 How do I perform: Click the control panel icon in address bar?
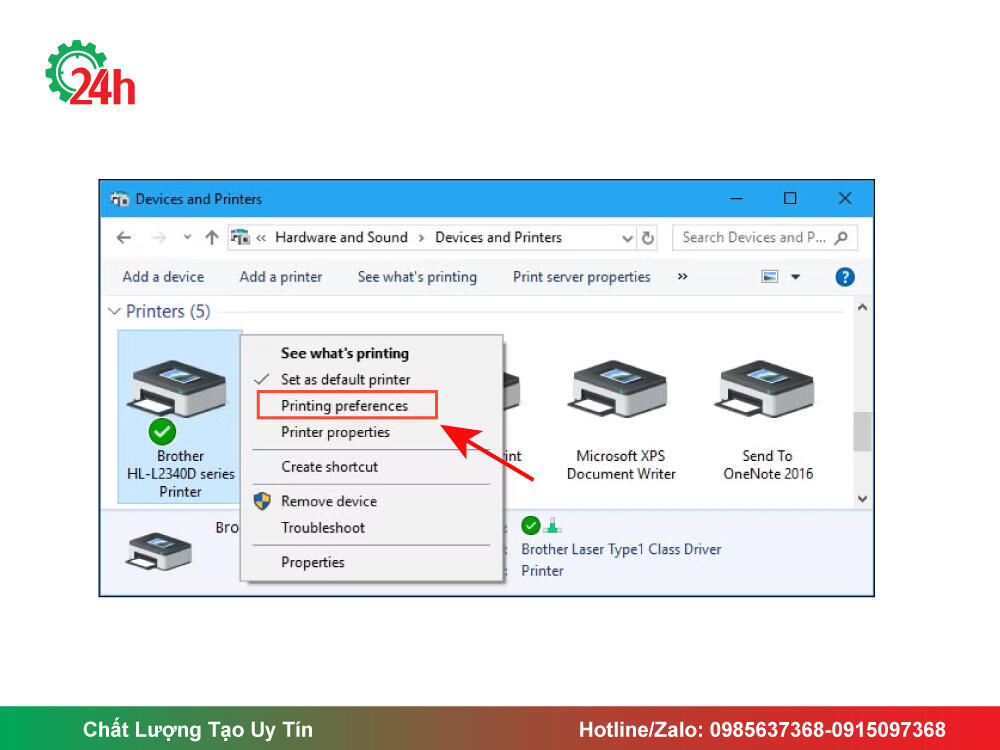coord(240,238)
